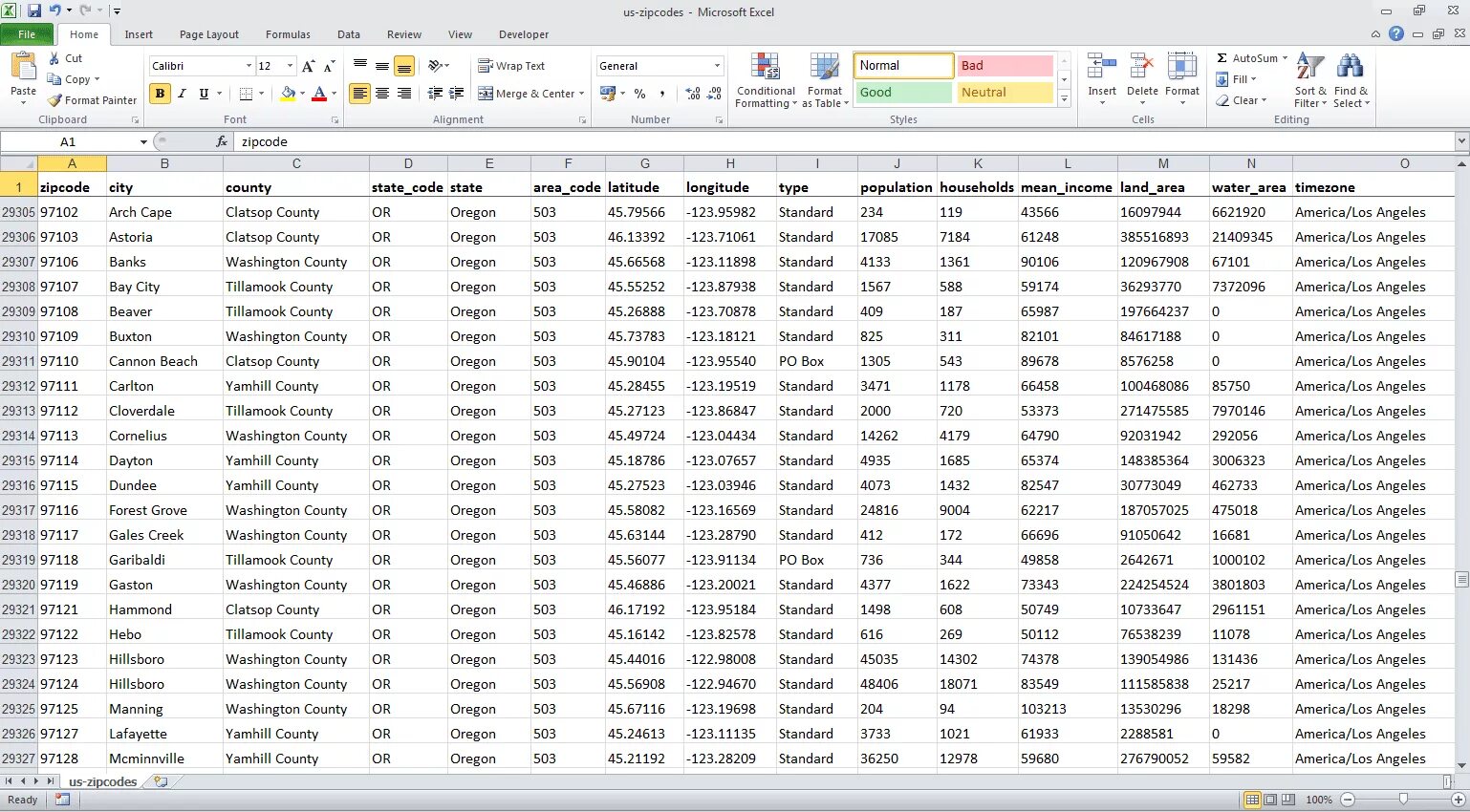
Task: Open Sort & Filter options
Action: 1309,80
